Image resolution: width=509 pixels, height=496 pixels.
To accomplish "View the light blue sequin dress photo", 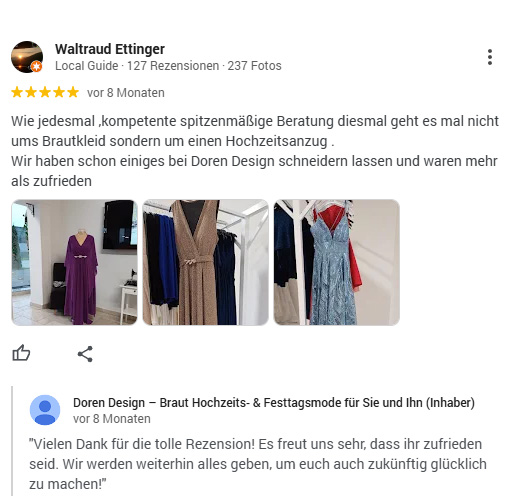I will [337, 262].
